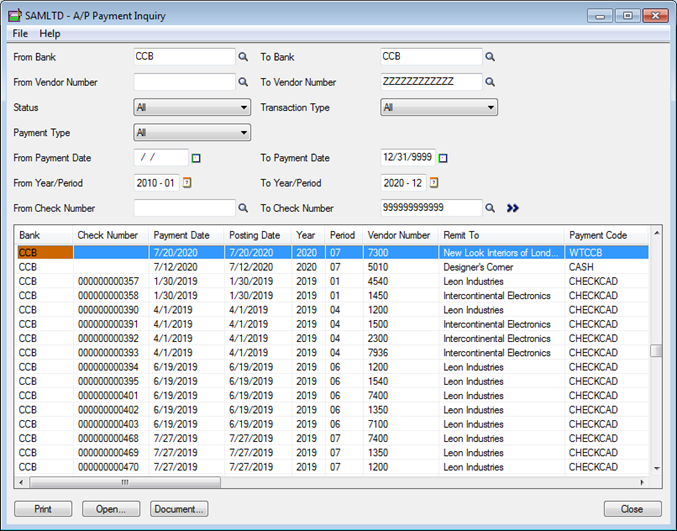Select check number 00000000357 row
This screenshot has height=531, width=677.
click(x=333, y=281)
